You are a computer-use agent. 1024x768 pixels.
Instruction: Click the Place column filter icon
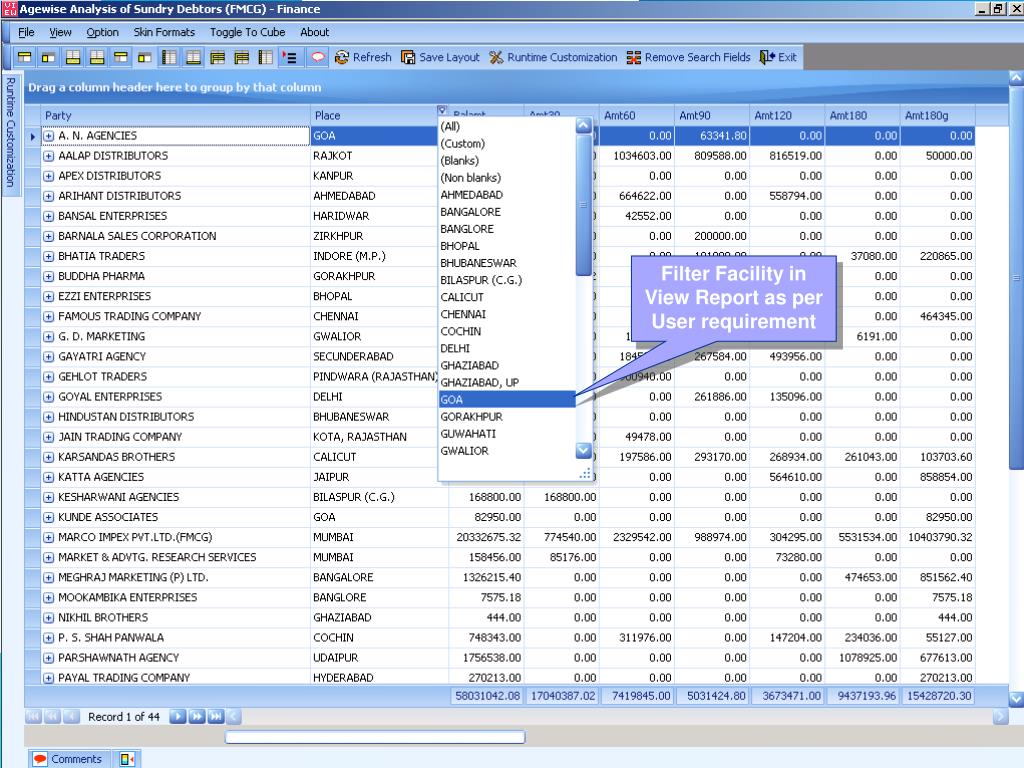[442, 110]
